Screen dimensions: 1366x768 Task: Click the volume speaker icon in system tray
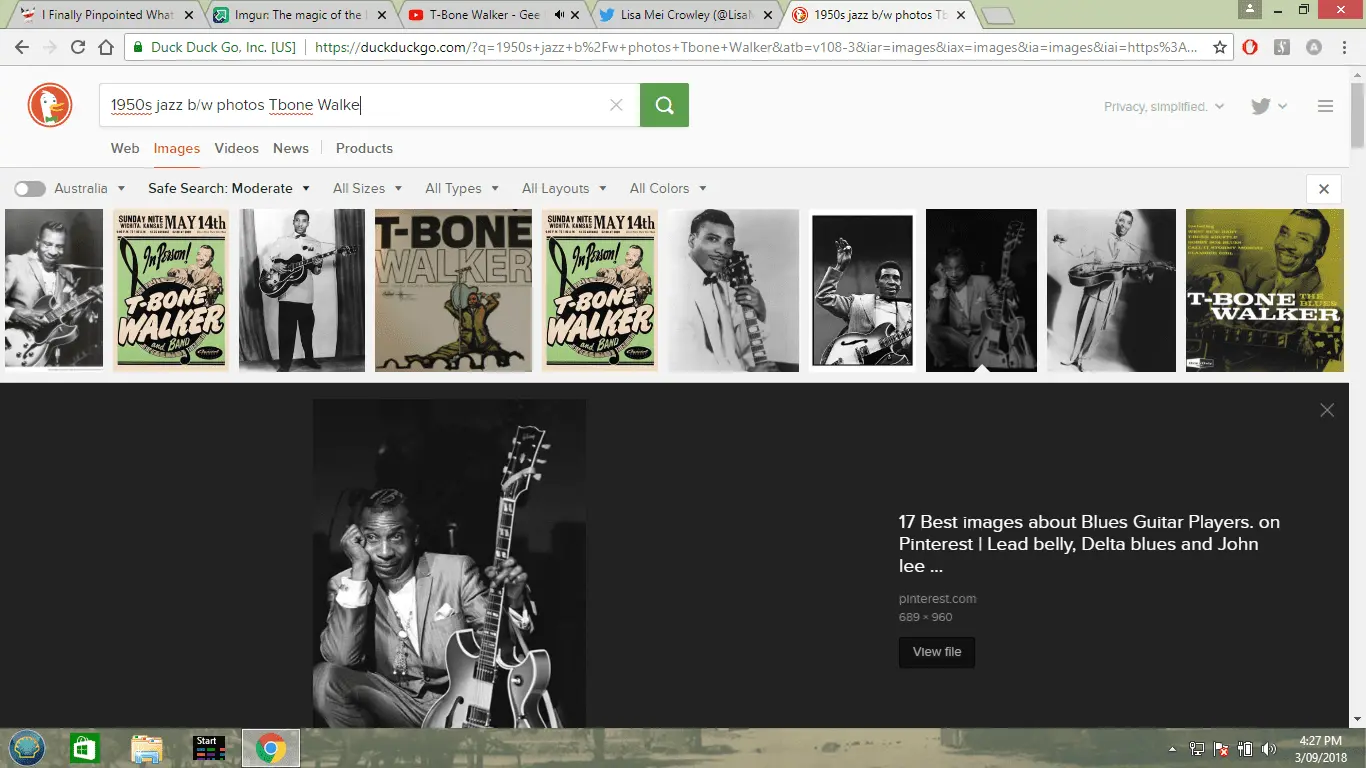pyautogui.click(x=1269, y=749)
